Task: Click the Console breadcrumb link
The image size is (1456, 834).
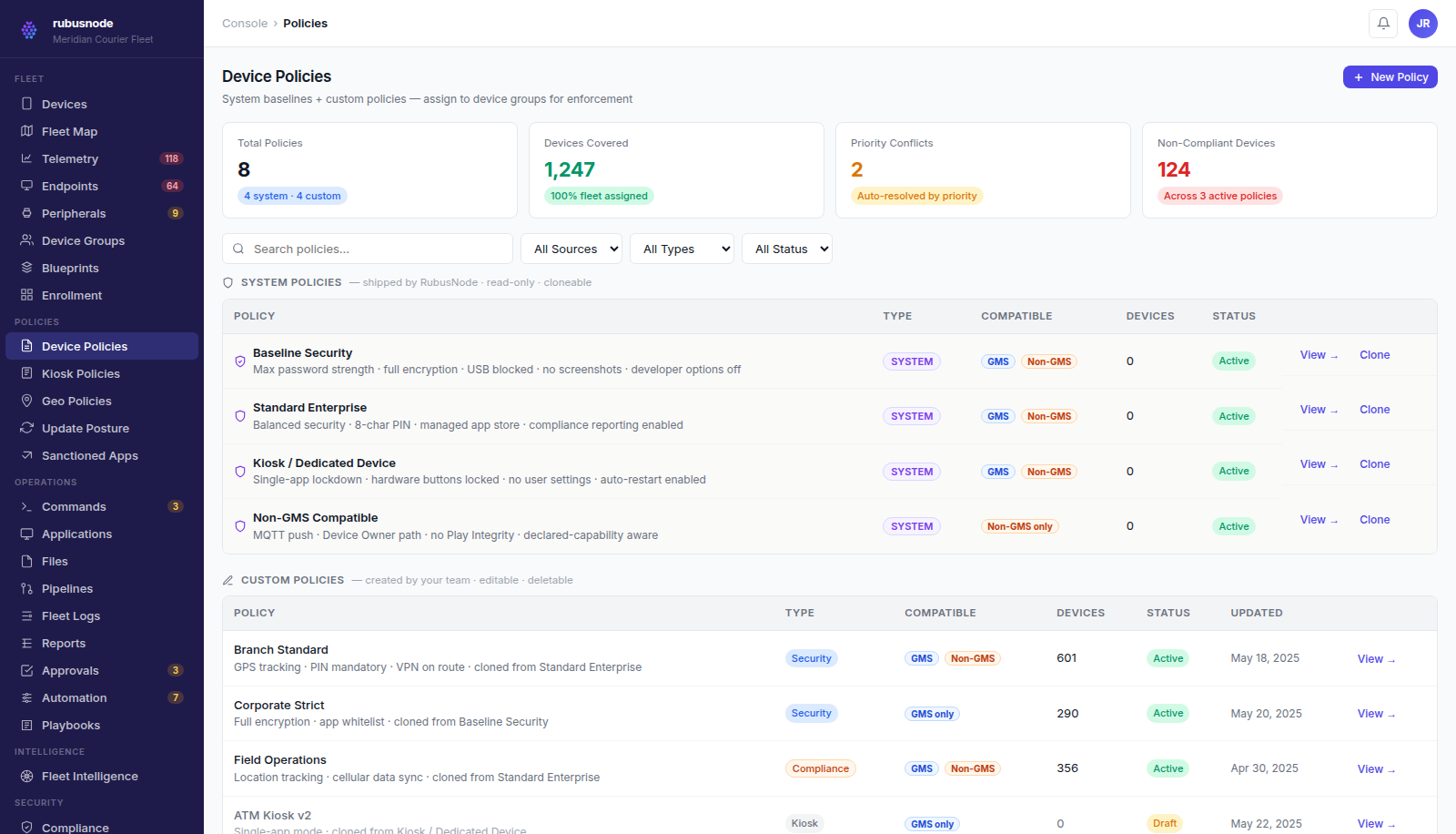Action: pyautogui.click(x=245, y=24)
